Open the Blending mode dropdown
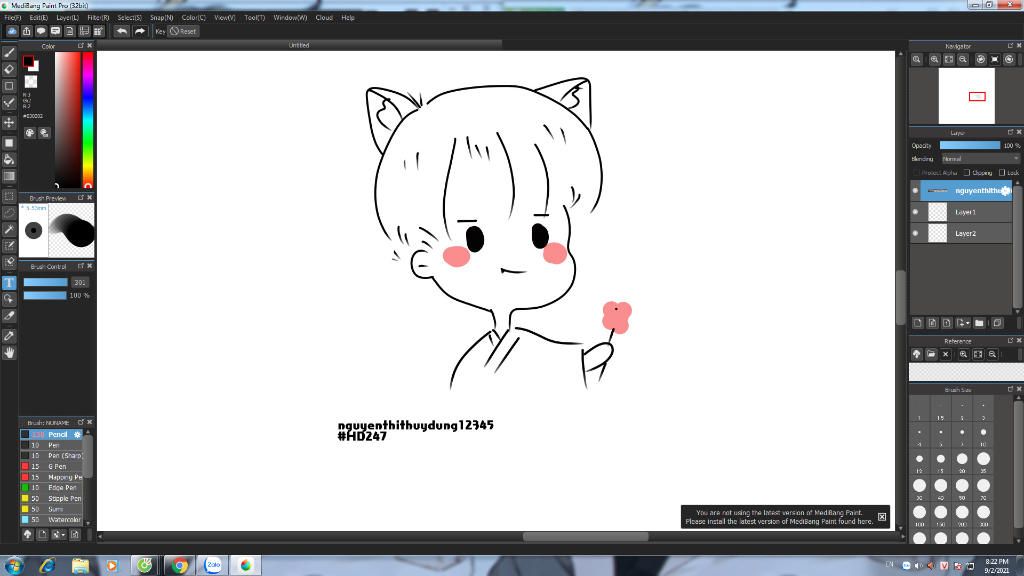Viewport: 1024px width, 576px height. [x=980, y=159]
